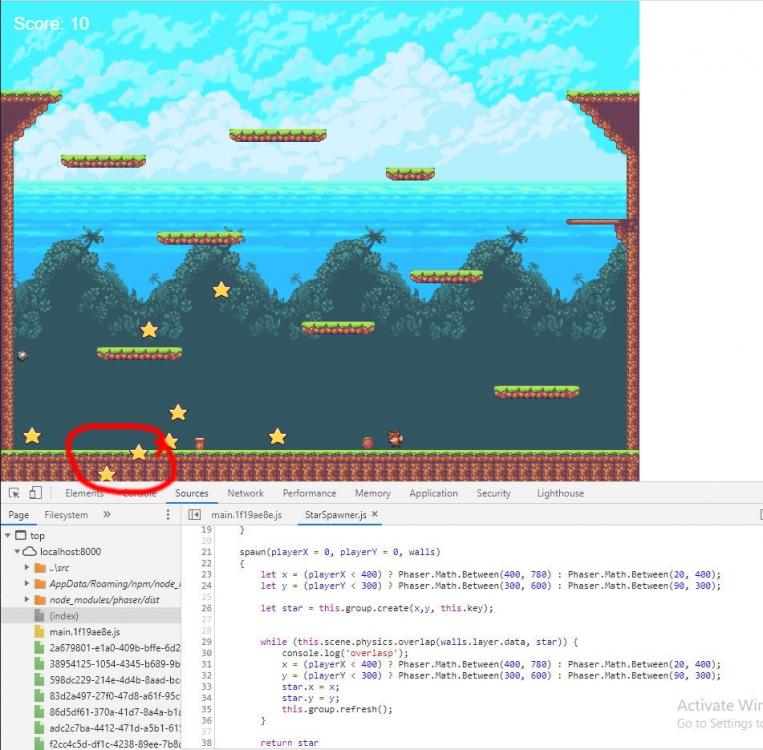Collapse the localhost:8000 tree node
This screenshot has width=763, height=750.
click(18, 551)
